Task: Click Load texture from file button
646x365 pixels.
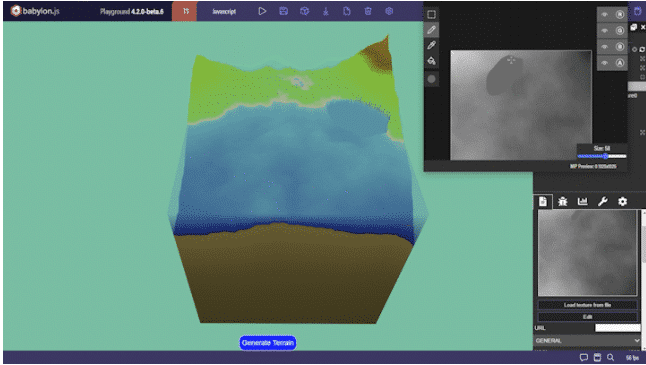Action: pos(587,305)
